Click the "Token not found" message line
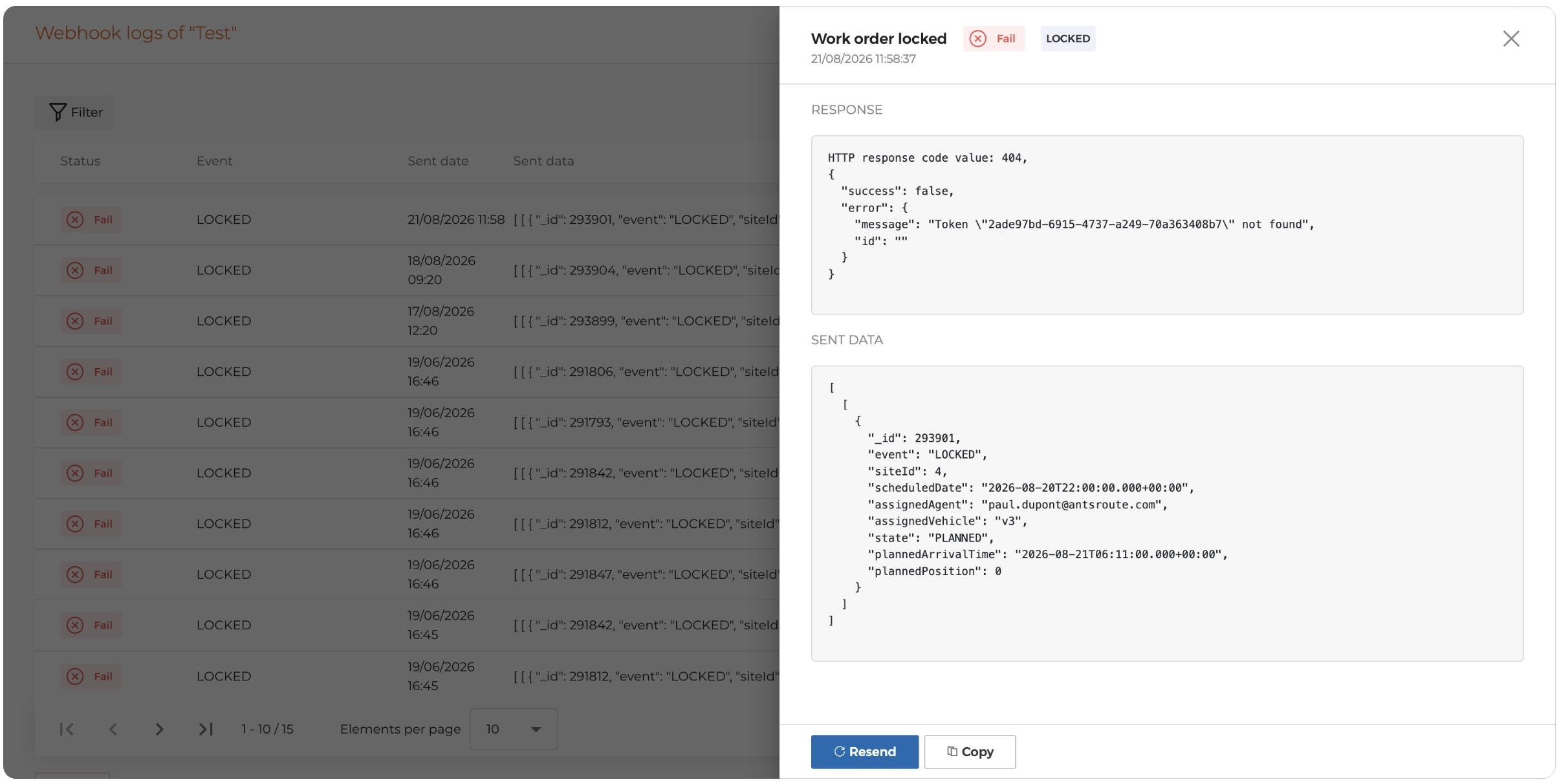The height and width of the screenshot is (784, 1559). click(1084, 224)
